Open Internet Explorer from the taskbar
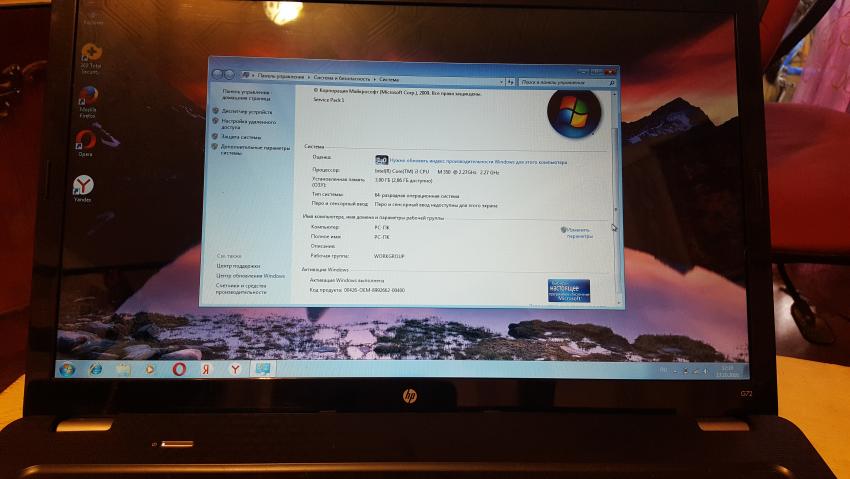 coord(95,369)
